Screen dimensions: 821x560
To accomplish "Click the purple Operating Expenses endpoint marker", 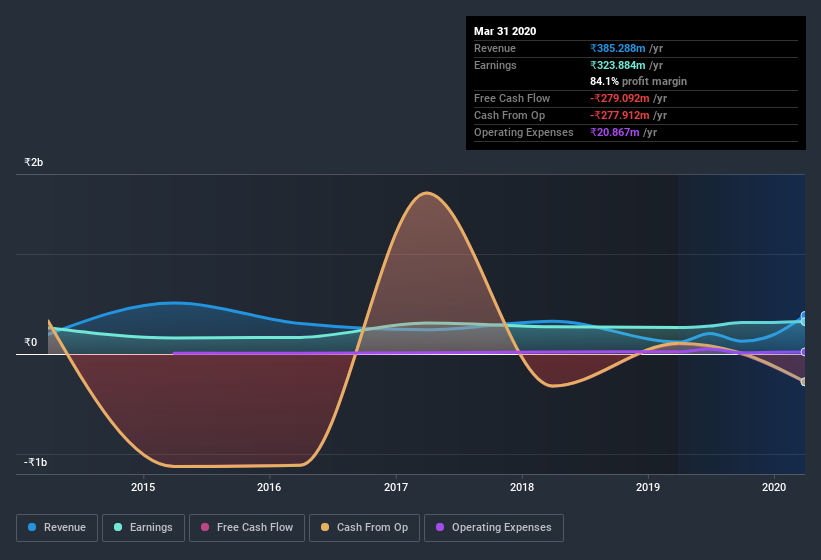I will tap(804, 352).
